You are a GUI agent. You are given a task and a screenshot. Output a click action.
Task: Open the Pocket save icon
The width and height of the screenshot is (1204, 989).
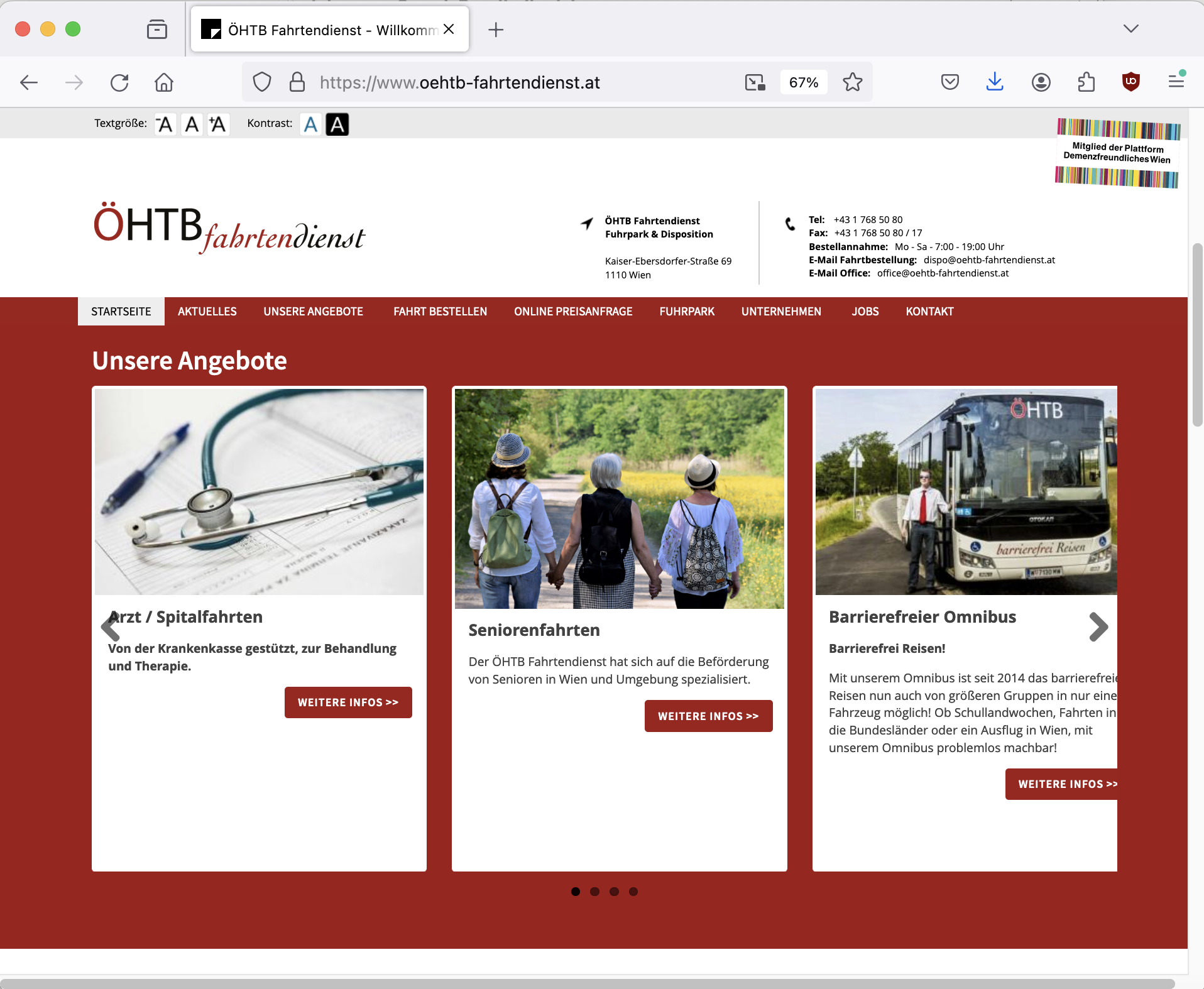click(x=950, y=82)
